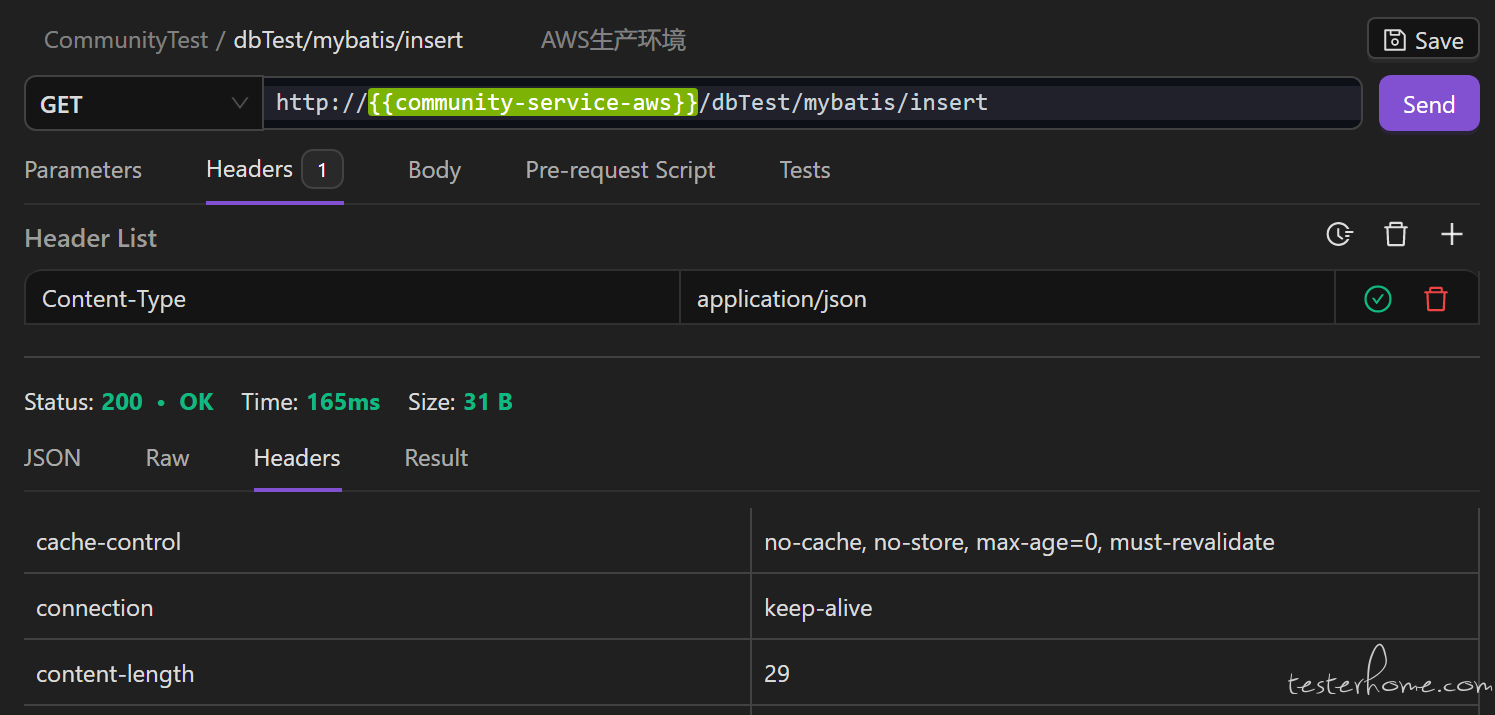This screenshot has height=715, width=1495.
Task: Click the community-service-aws variable in URL
Action: click(532, 102)
